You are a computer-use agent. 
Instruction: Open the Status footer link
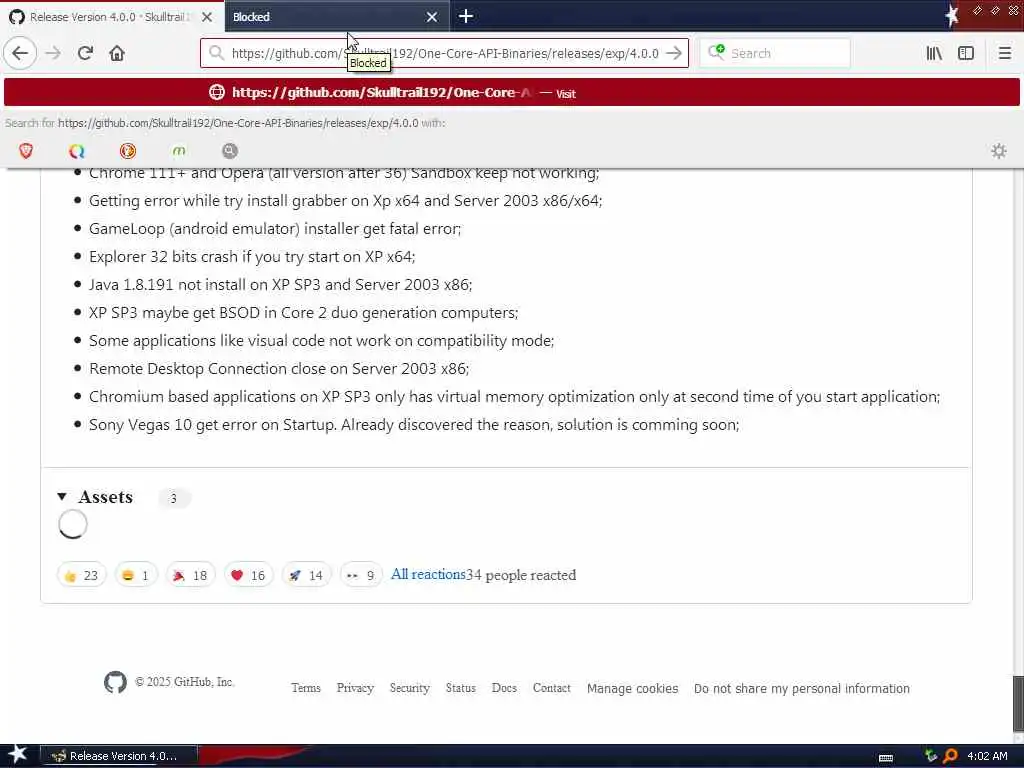point(460,688)
